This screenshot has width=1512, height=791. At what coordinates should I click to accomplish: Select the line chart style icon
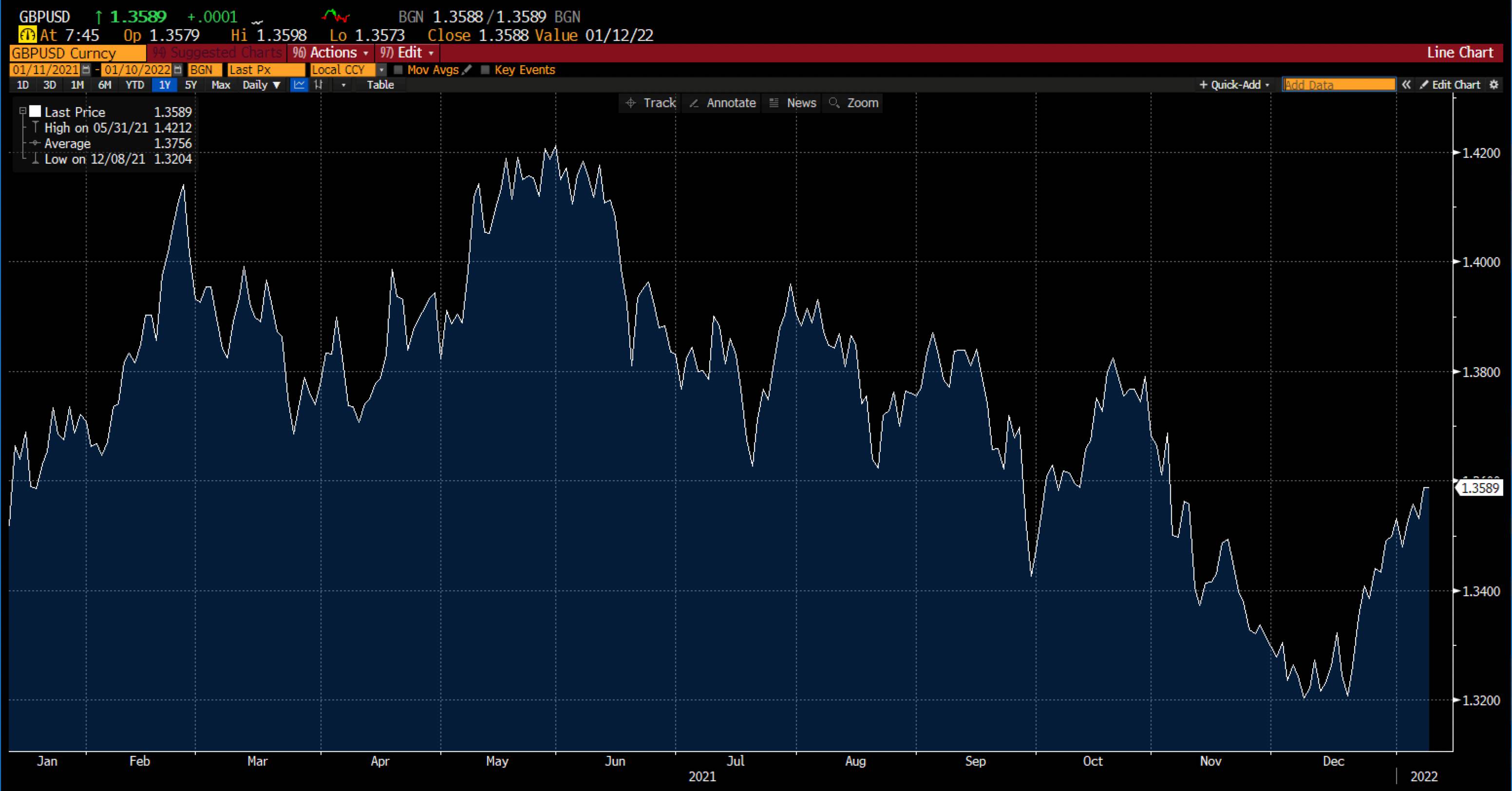300,85
